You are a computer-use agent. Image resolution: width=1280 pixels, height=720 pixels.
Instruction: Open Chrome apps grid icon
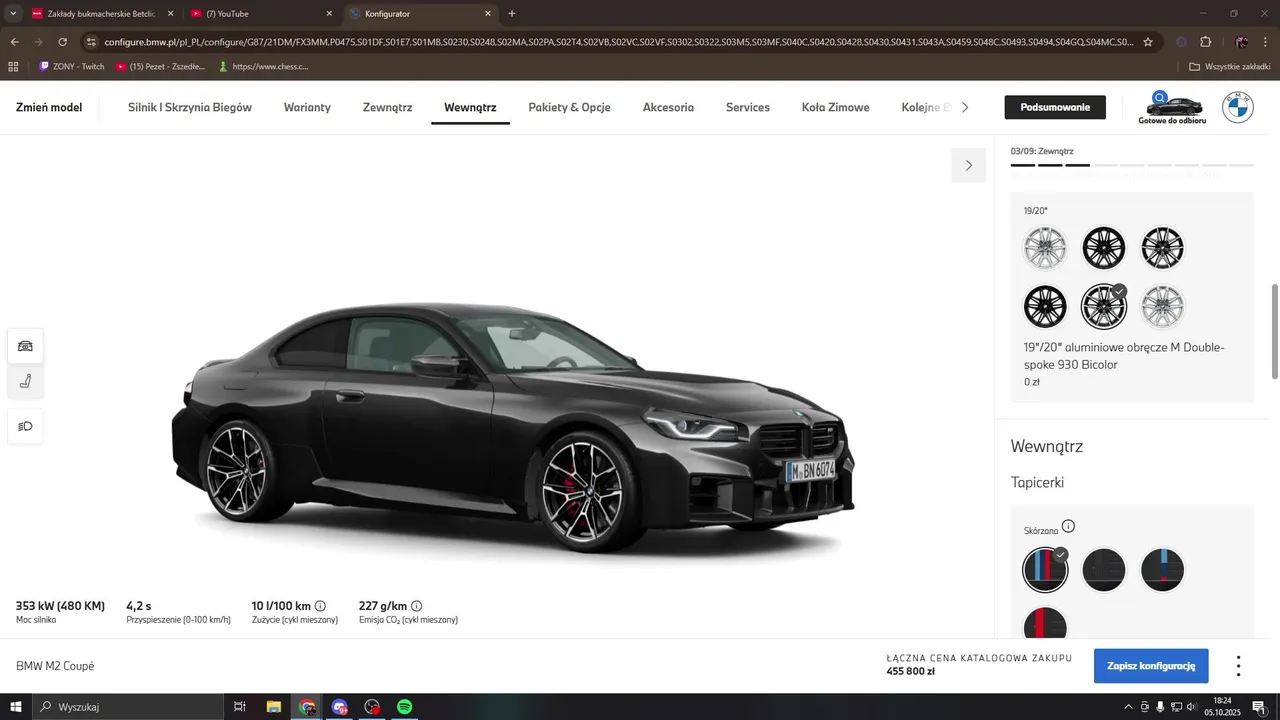(x=13, y=67)
